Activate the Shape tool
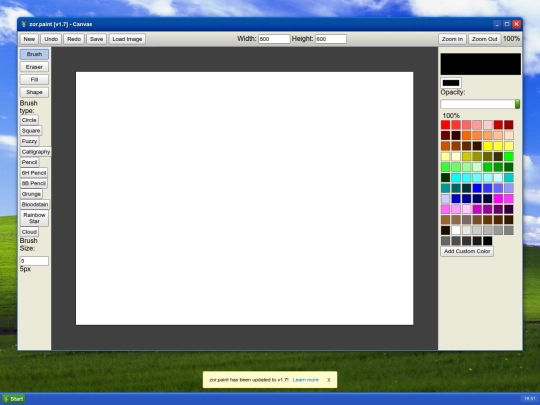 click(x=34, y=92)
